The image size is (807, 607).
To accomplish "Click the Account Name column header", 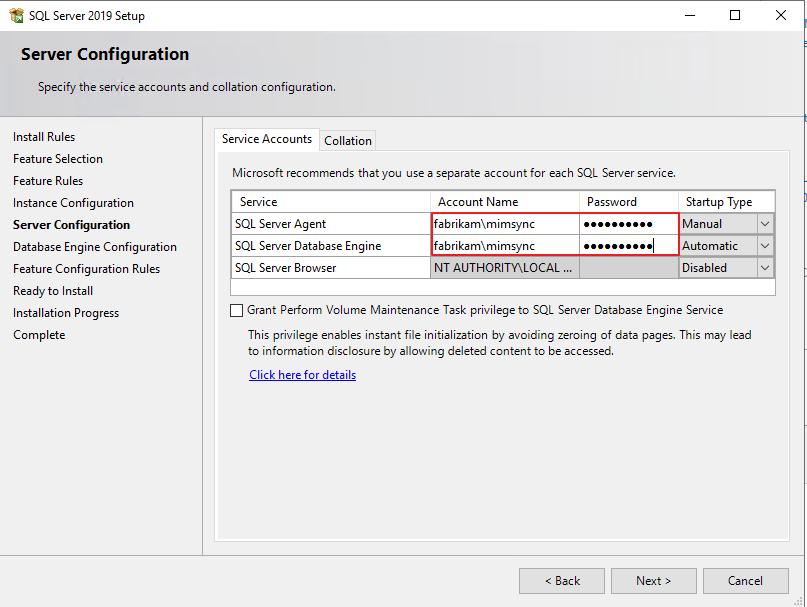I will (x=505, y=202).
